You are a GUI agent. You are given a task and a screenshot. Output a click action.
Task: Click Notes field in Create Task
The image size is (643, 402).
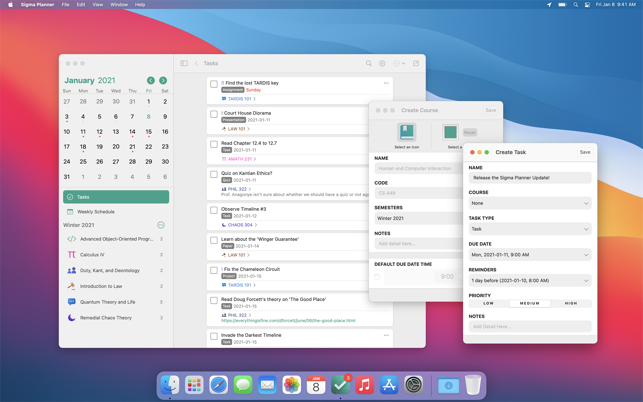coord(530,327)
